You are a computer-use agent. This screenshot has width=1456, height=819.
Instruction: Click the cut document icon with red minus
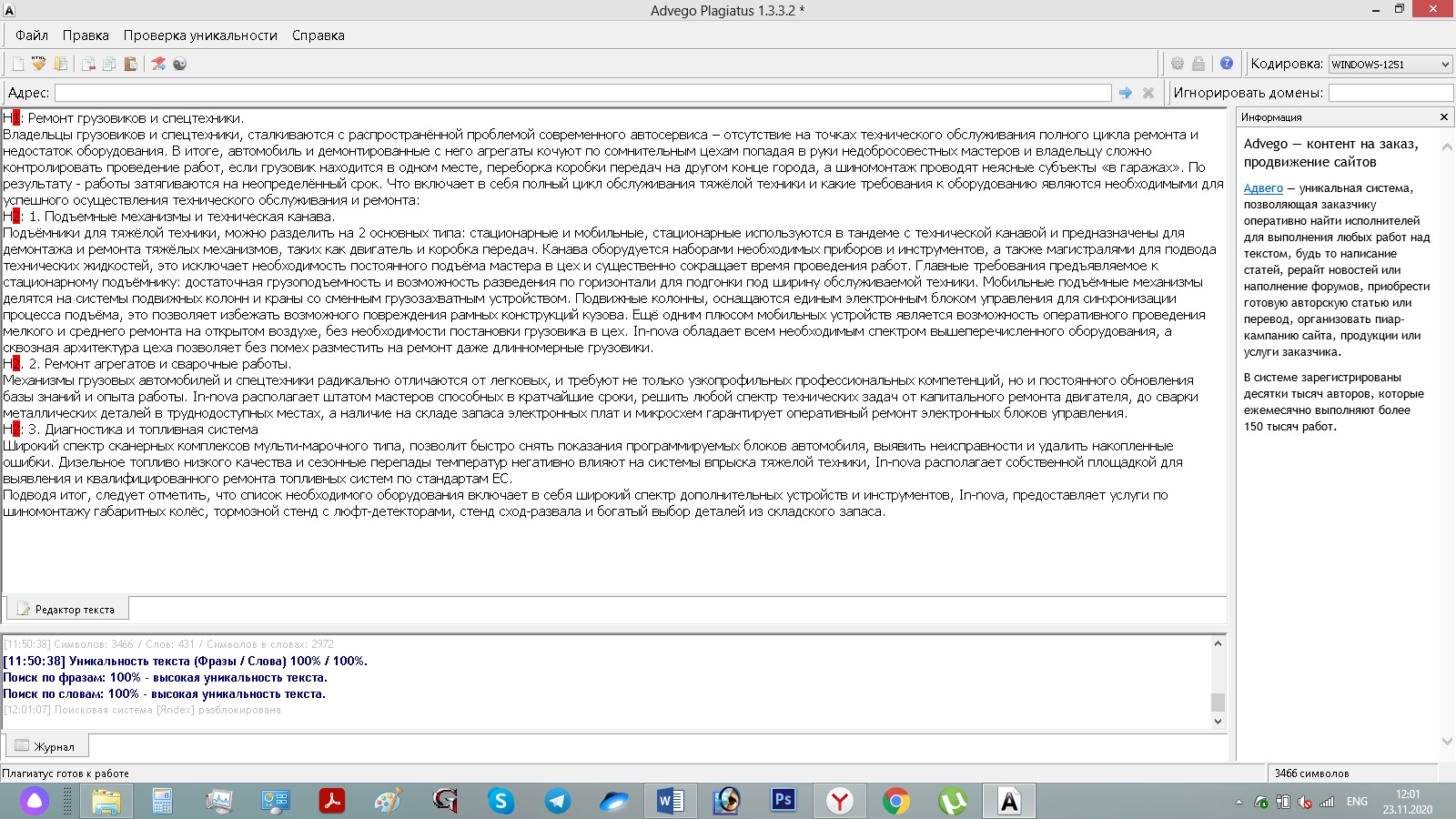pyautogui.click(x=88, y=64)
